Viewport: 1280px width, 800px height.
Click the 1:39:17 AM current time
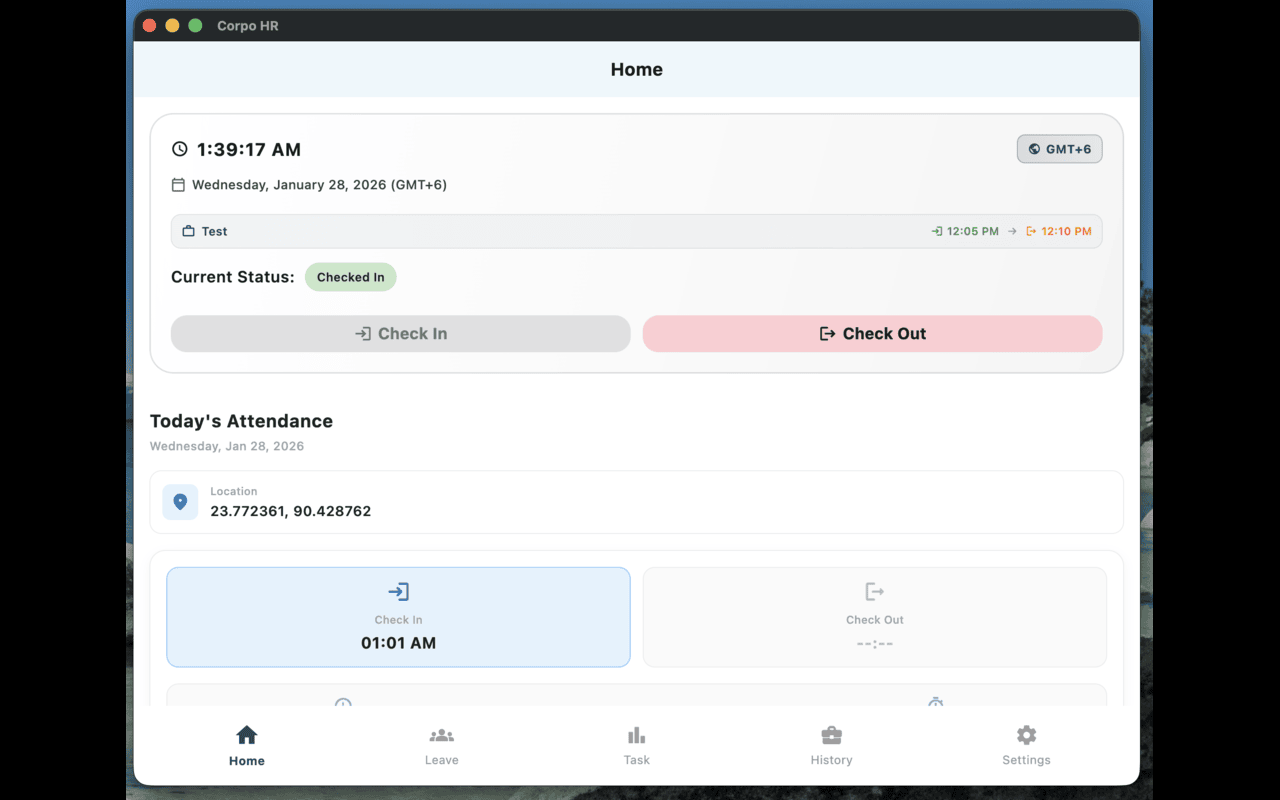coord(248,149)
